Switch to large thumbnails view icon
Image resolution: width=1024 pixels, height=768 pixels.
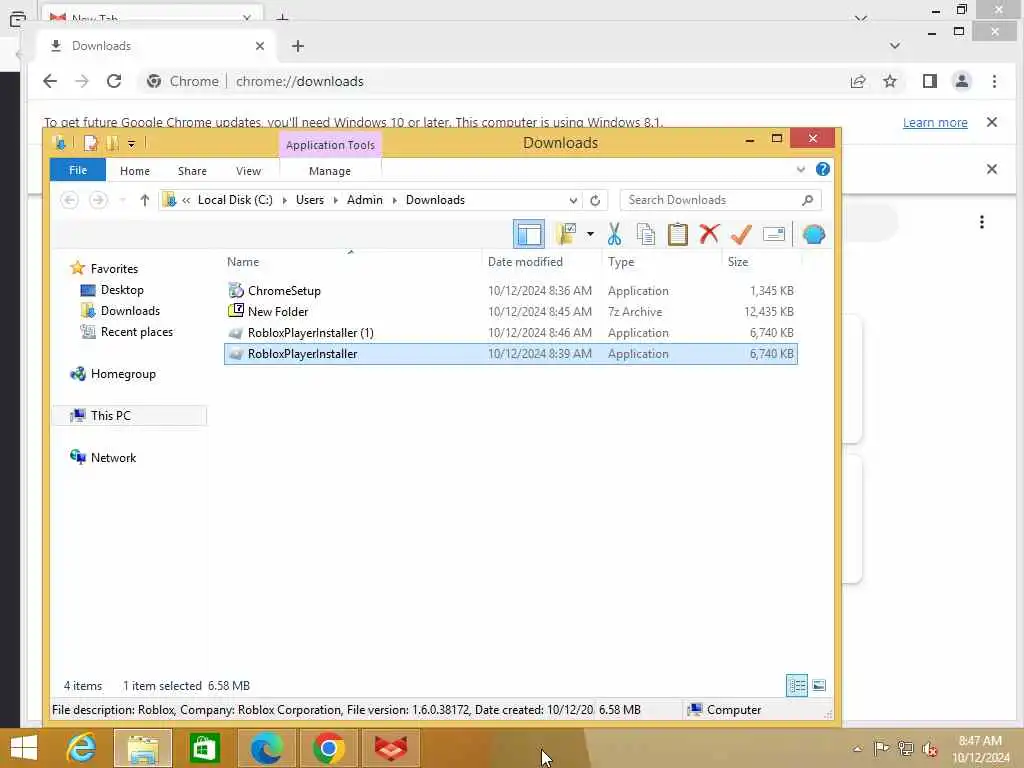(818, 685)
